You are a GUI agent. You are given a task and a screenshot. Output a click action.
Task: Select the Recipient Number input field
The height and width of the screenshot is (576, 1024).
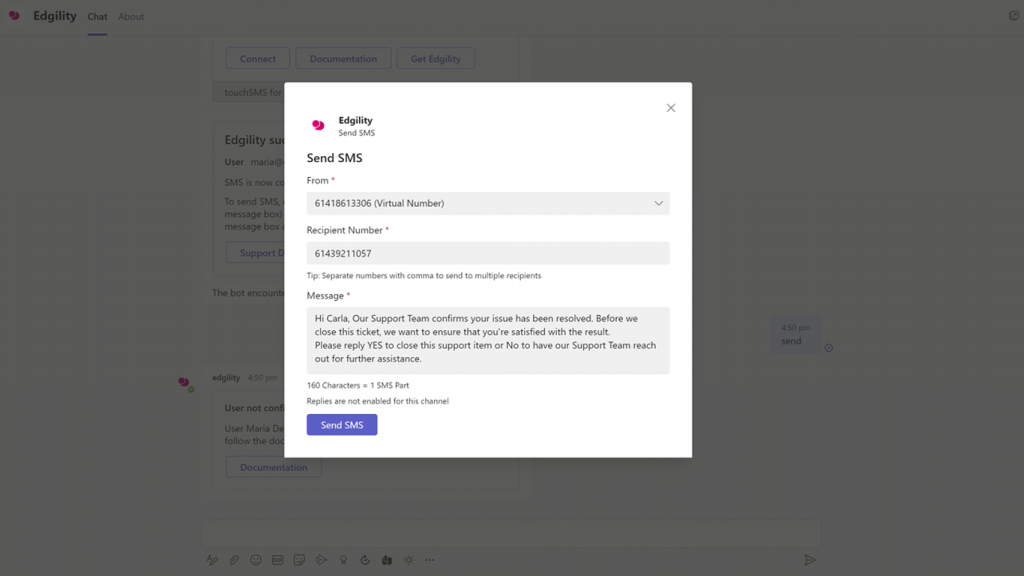point(487,253)
